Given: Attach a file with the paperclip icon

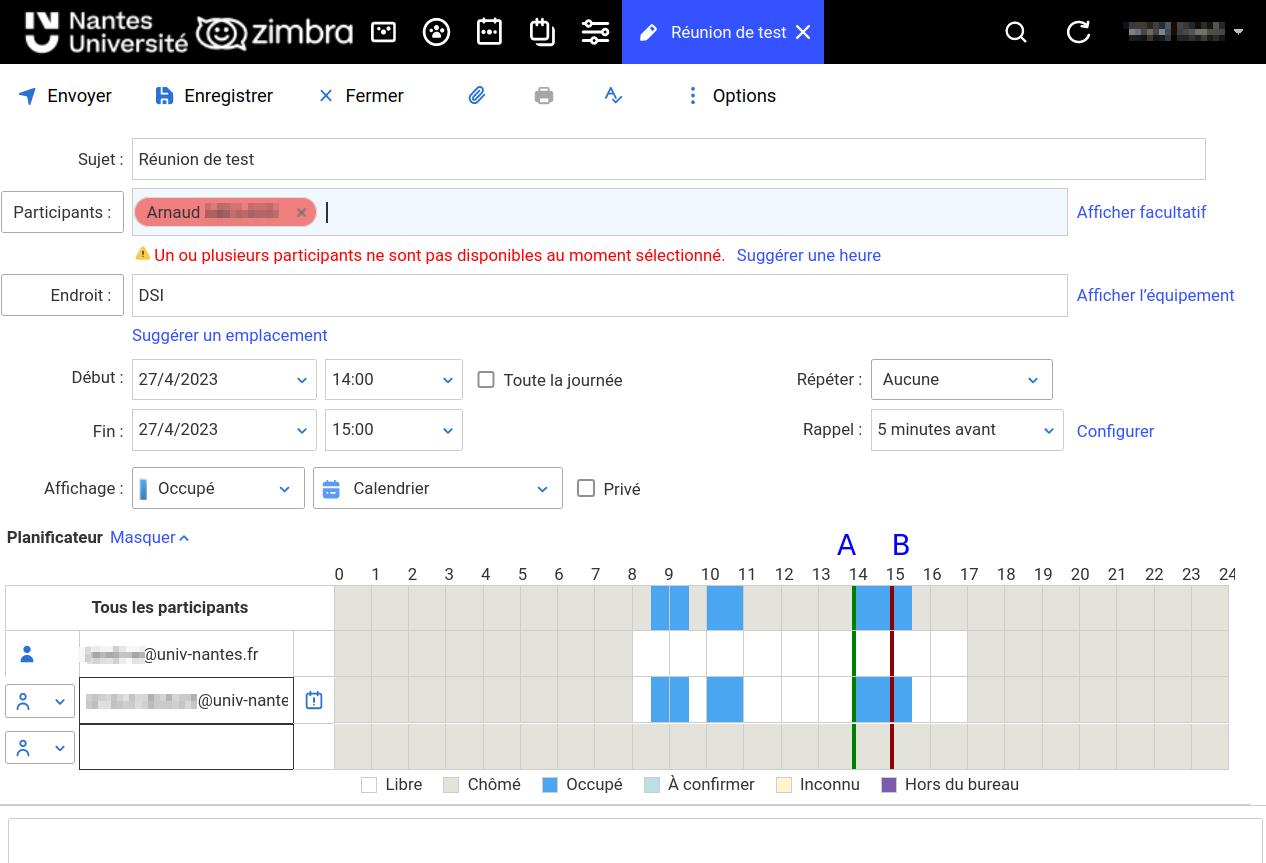Looking at the screenshot, I should coord(477,96).
